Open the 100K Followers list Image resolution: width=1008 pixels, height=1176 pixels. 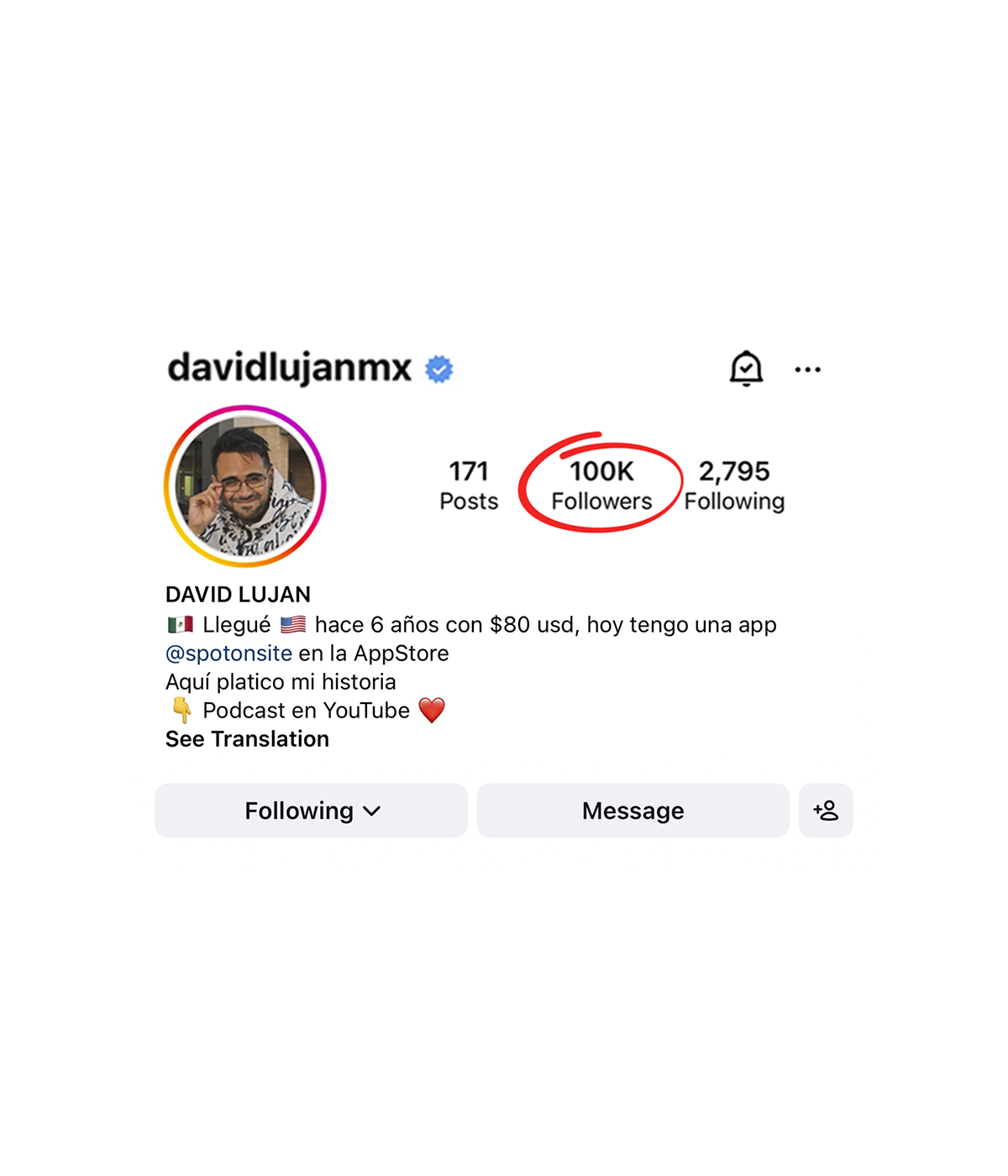[x=601, y=486]
